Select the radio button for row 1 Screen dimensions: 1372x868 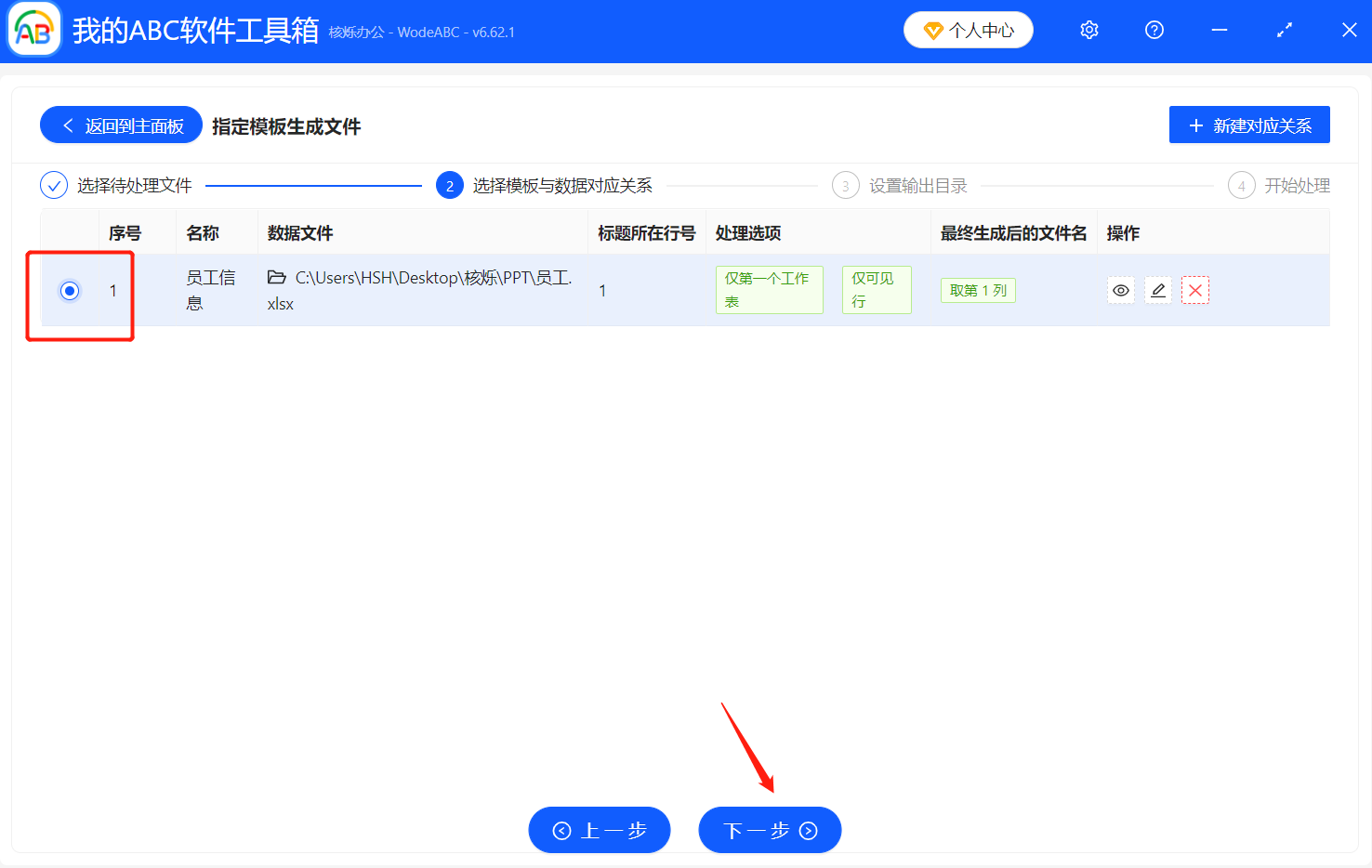[70, 290]
